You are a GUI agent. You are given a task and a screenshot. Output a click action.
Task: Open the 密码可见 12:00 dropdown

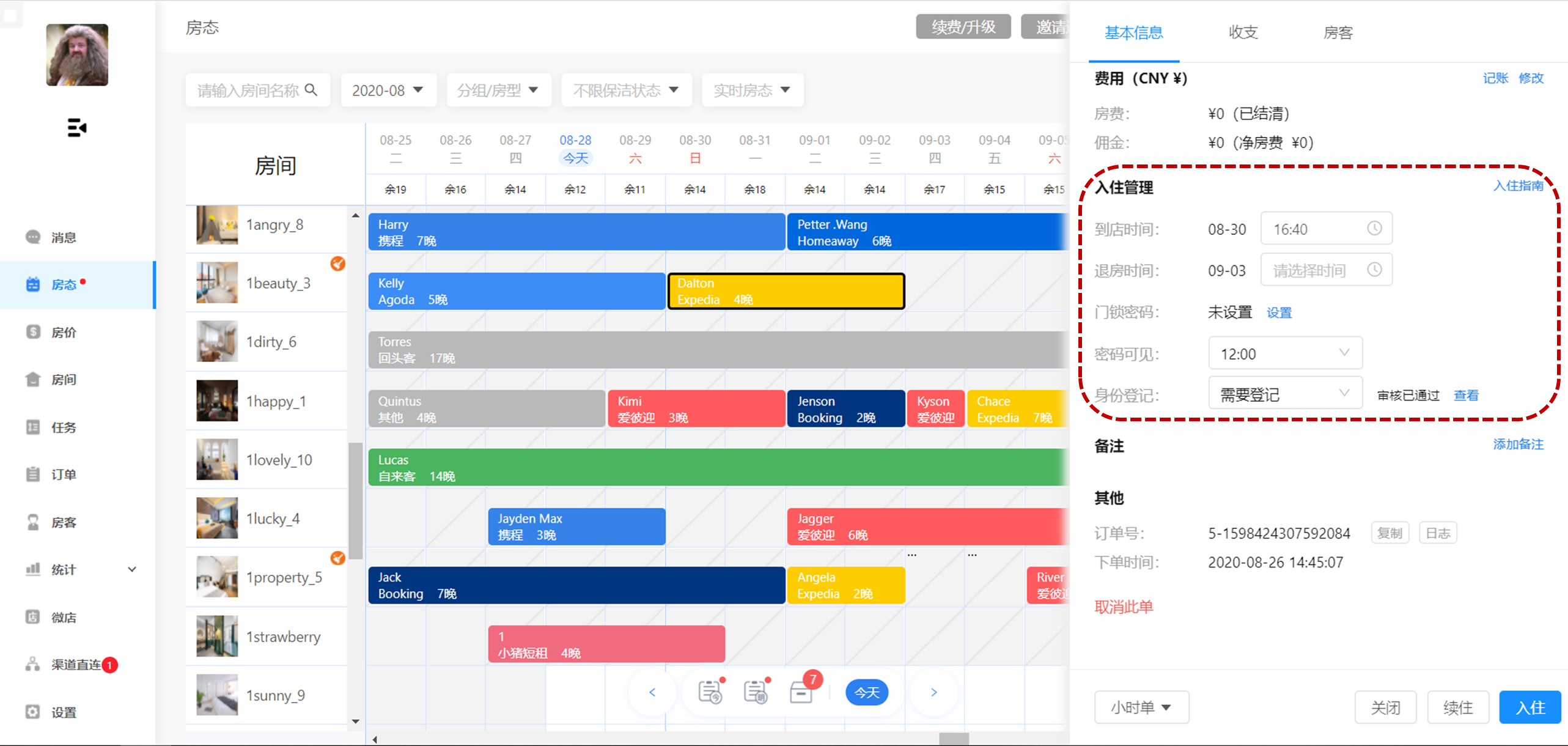pos(1285,353)
